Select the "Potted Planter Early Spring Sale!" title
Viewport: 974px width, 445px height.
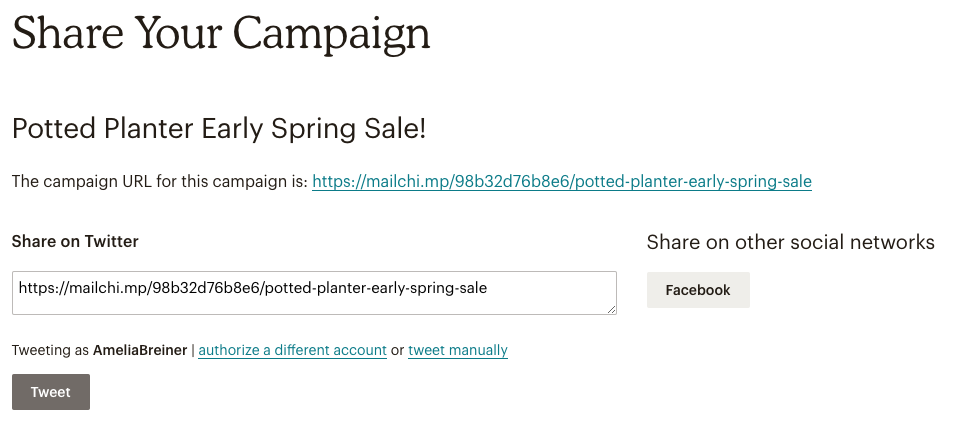point(219,129)
